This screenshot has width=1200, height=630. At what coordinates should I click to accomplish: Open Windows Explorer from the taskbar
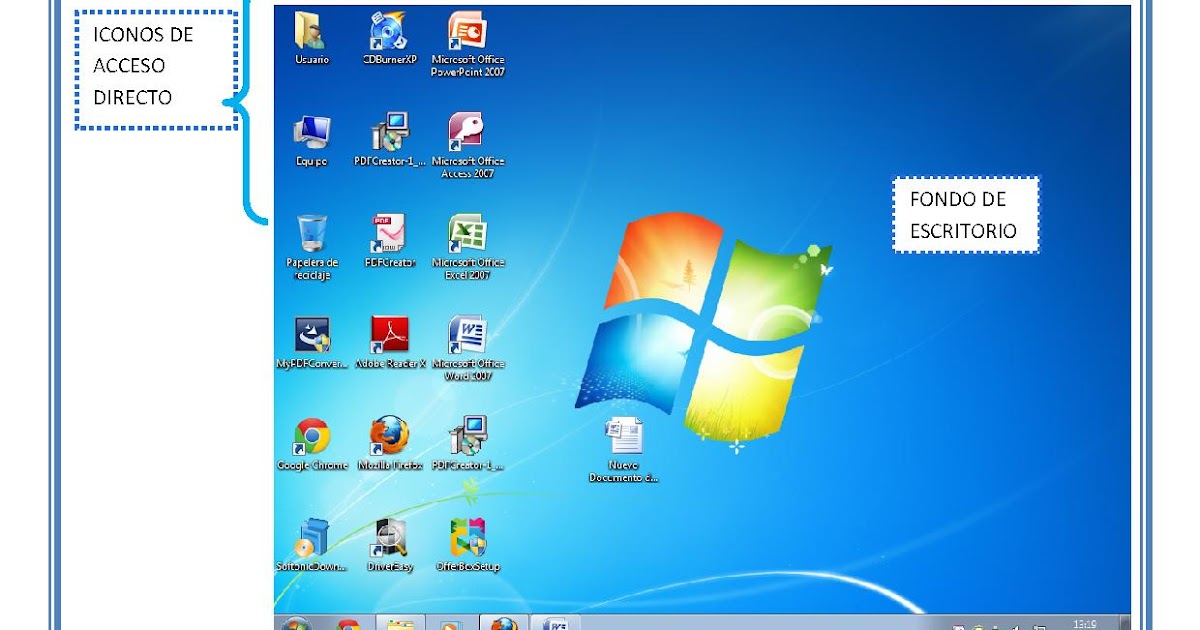pyautogui.click(x=398, y=624)
